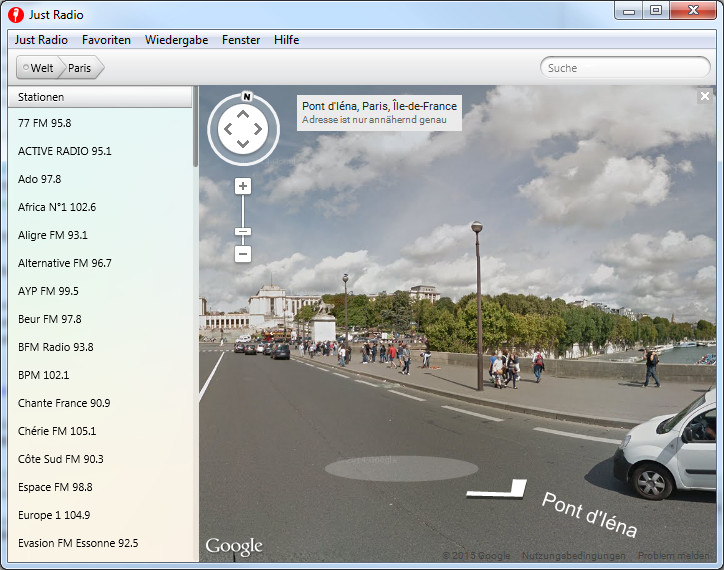Pan the view down with compass arrow
The image size is (724, 570).
242,144
